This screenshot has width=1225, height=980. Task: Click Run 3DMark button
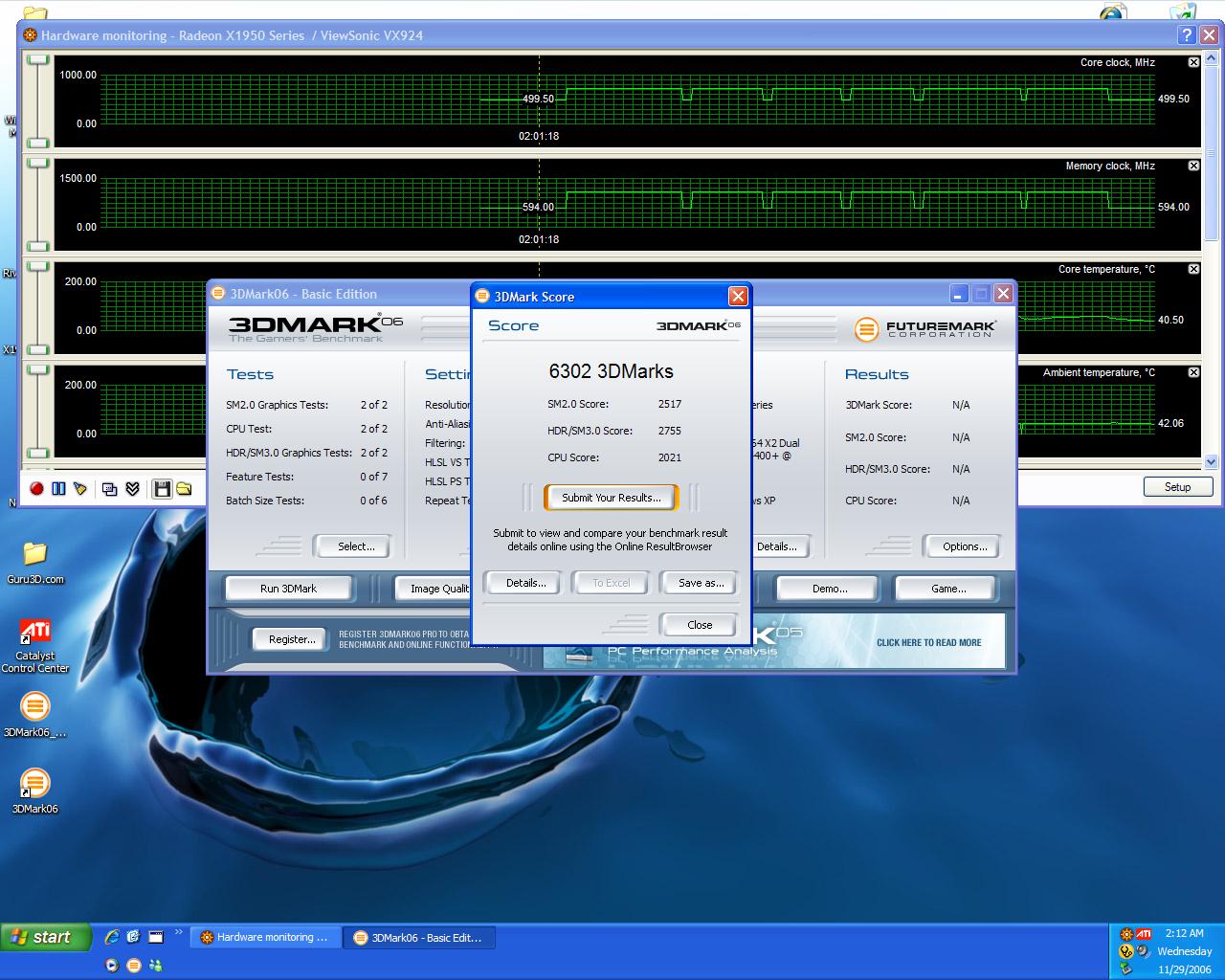pyautogui.click(x=288, y=589)
